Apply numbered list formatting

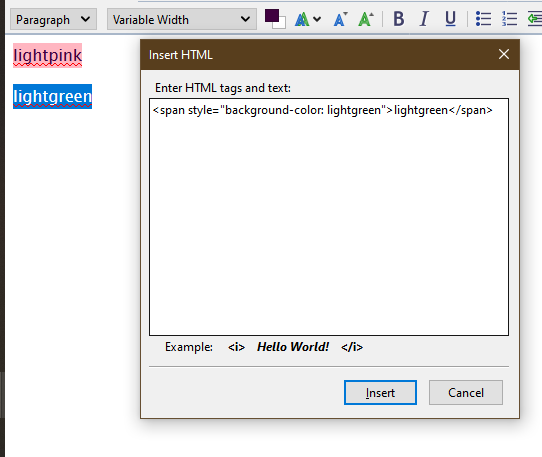pyautogui.click(x=509, y=19)
